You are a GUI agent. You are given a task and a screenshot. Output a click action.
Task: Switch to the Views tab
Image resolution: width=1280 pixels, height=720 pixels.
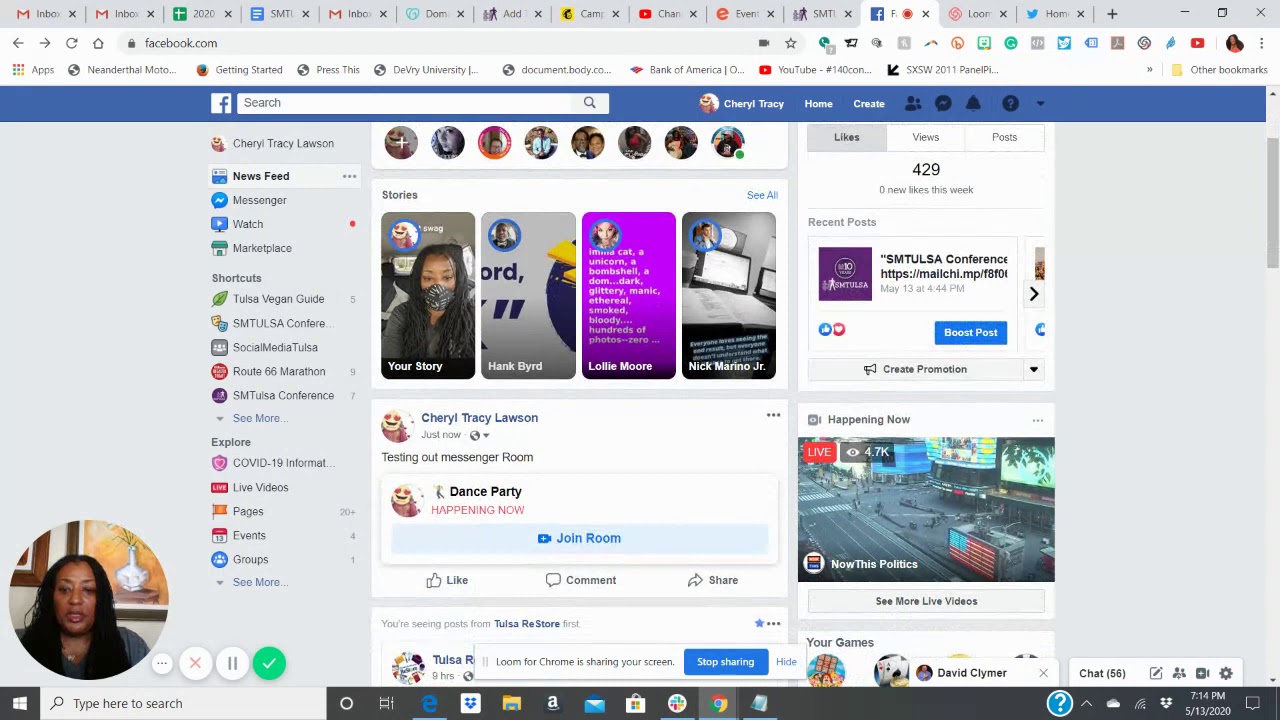925,137
